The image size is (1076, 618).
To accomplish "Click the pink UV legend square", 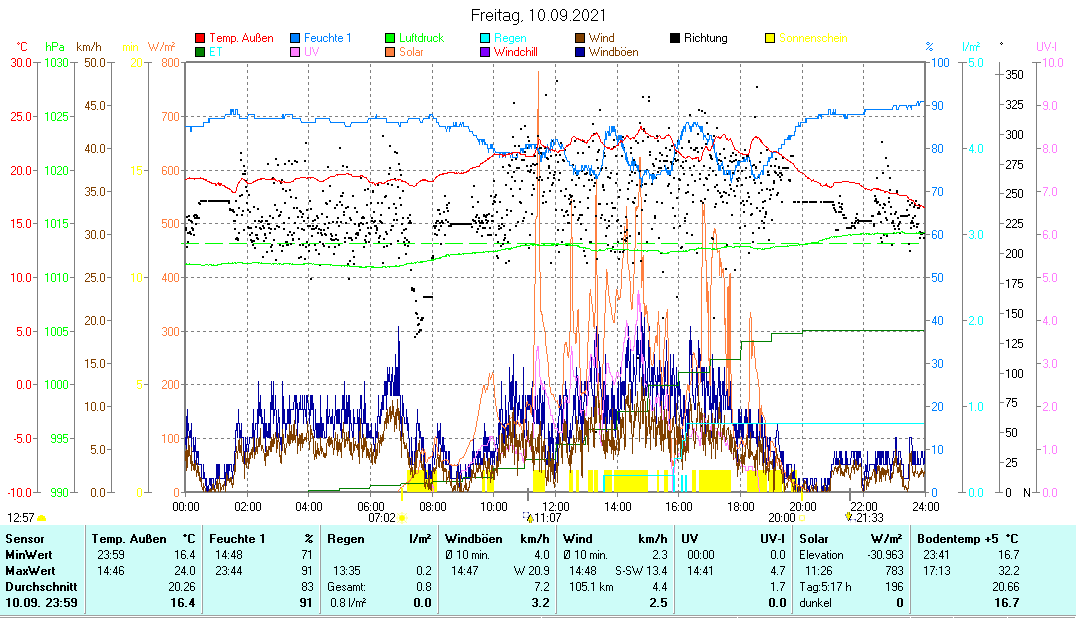I will 295,51.
